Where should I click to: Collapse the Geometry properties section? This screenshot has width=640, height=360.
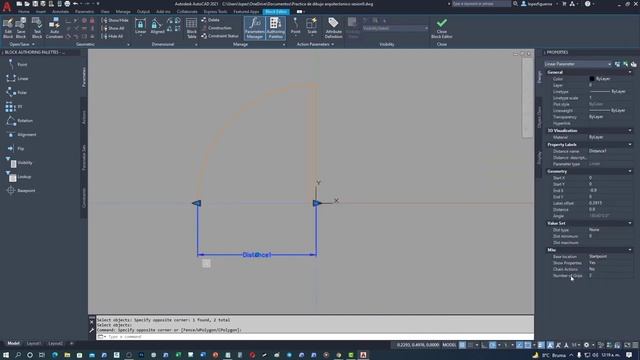[630, 171]
